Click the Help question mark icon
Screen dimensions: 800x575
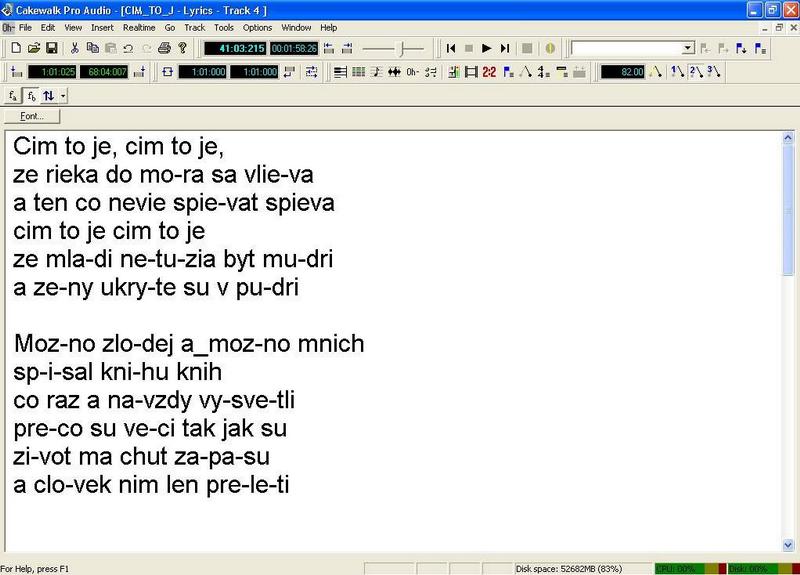(x=182, y=48)
